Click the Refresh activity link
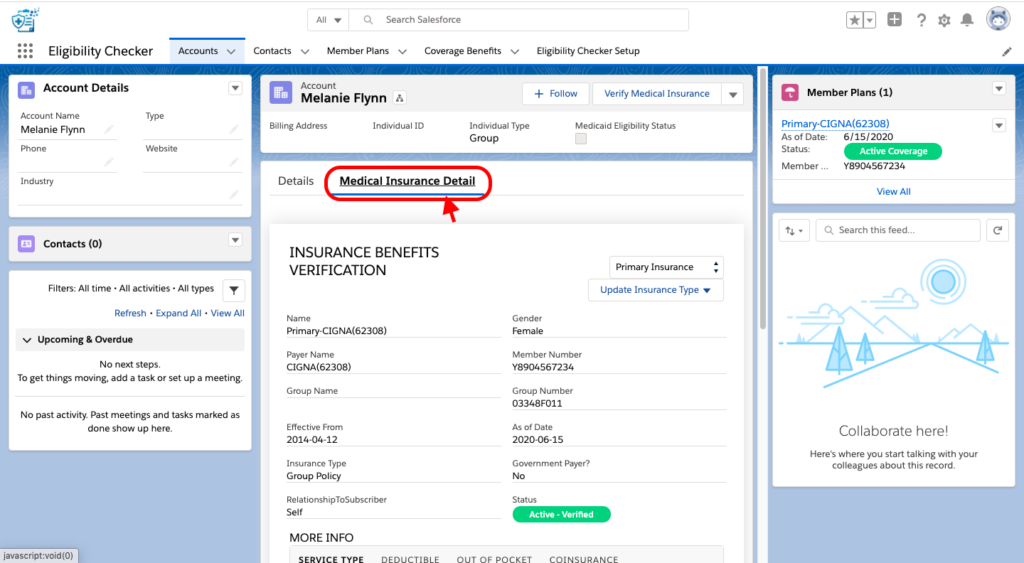This screenshot has height=563, width=1024. click(130, 314)
